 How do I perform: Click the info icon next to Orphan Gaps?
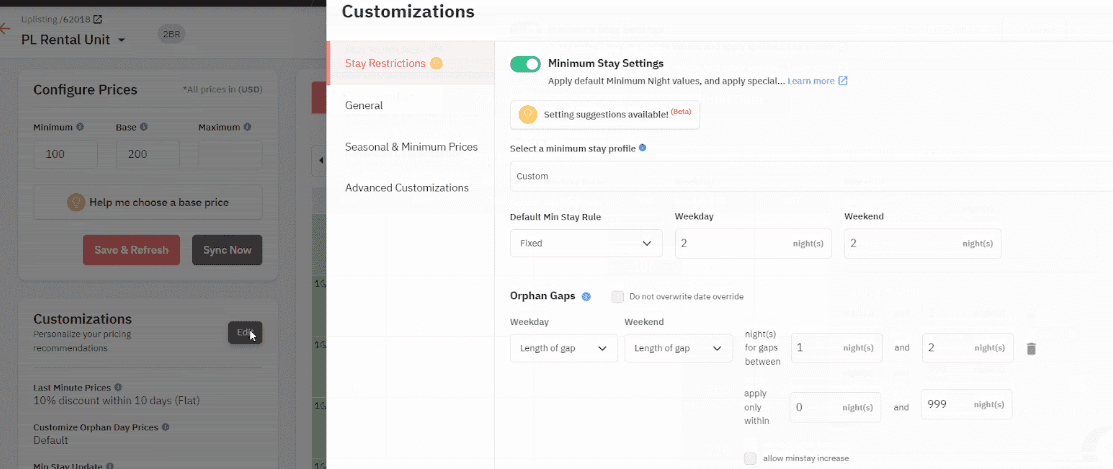coord(586,297)
